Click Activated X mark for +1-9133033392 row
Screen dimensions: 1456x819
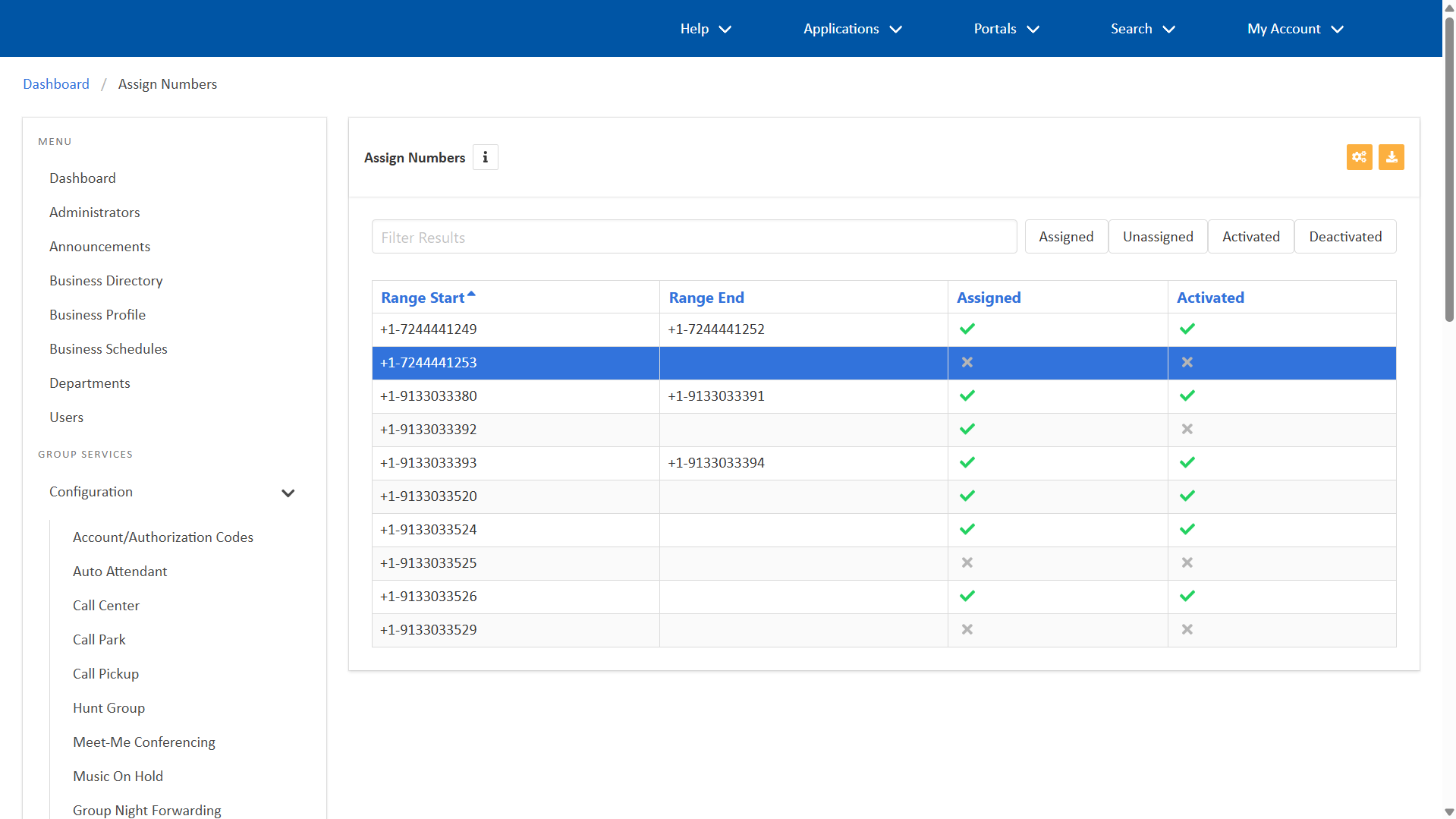pos(1187,429)
